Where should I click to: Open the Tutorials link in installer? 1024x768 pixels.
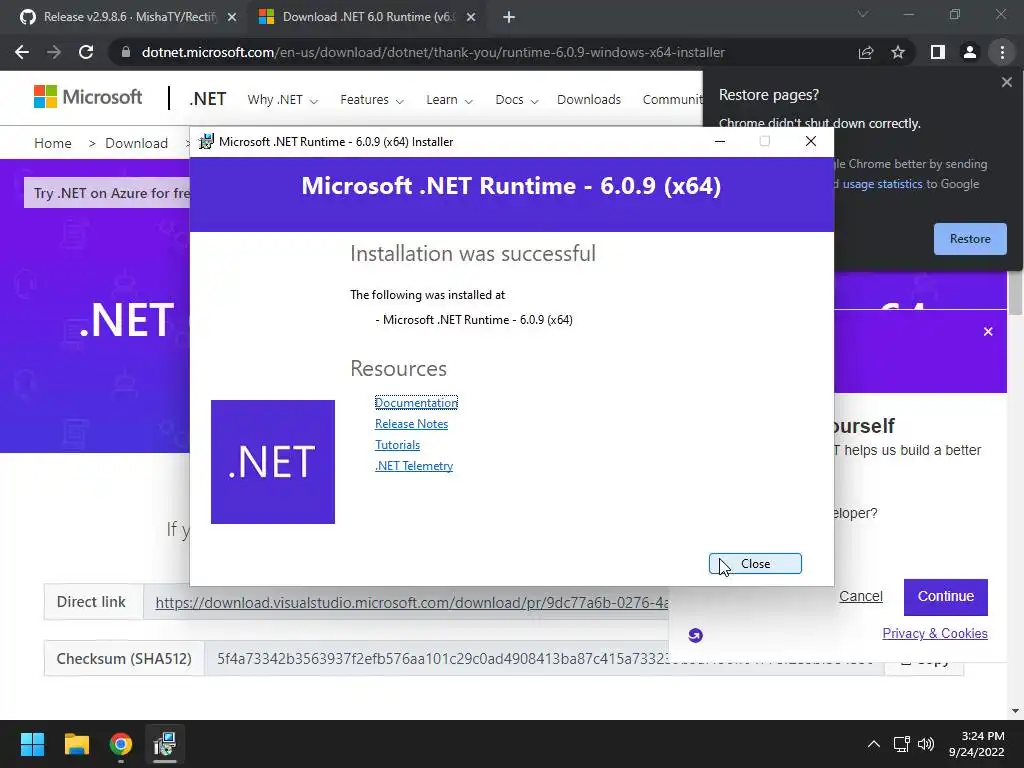pyautogui.click(x=397, y=444)
